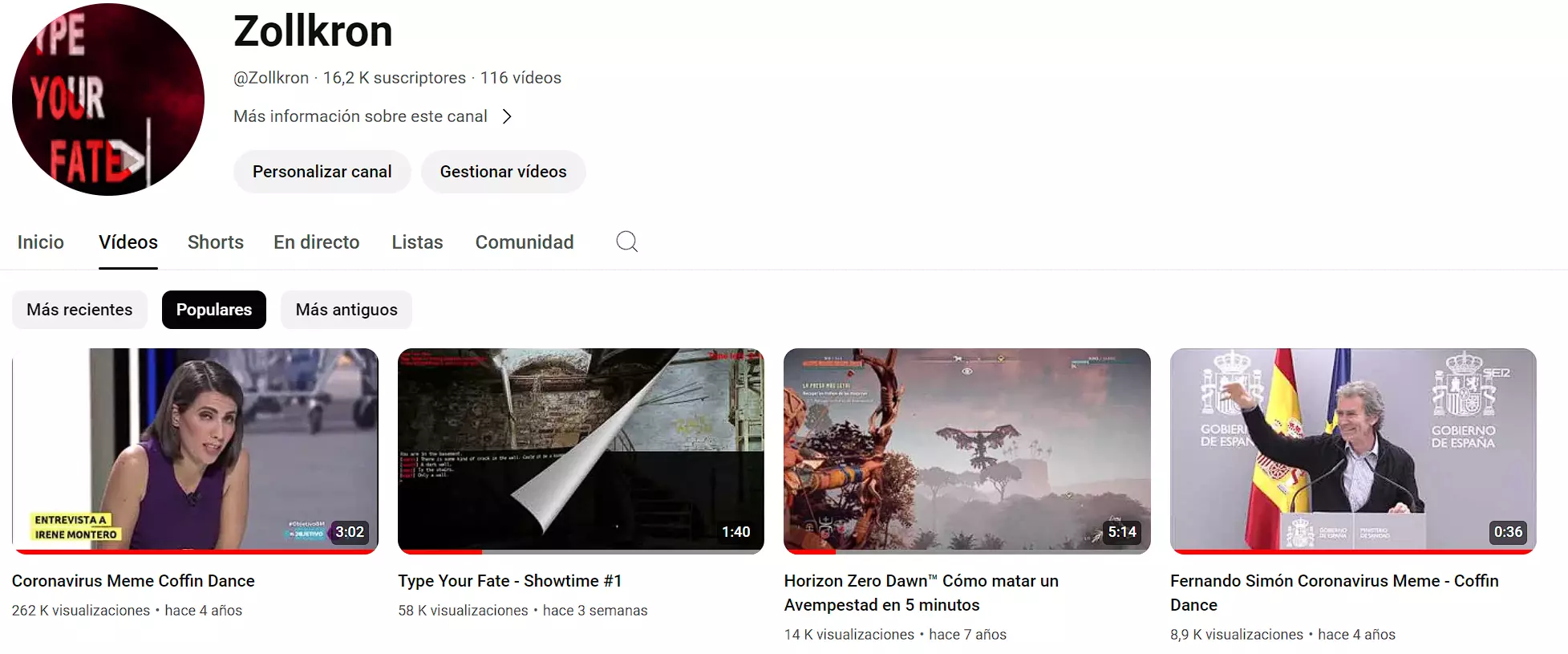Viewport: 1568px width, 654px height.
Task: Click '16,2 K suscriptores' text
Action: (x=395, y=78)
